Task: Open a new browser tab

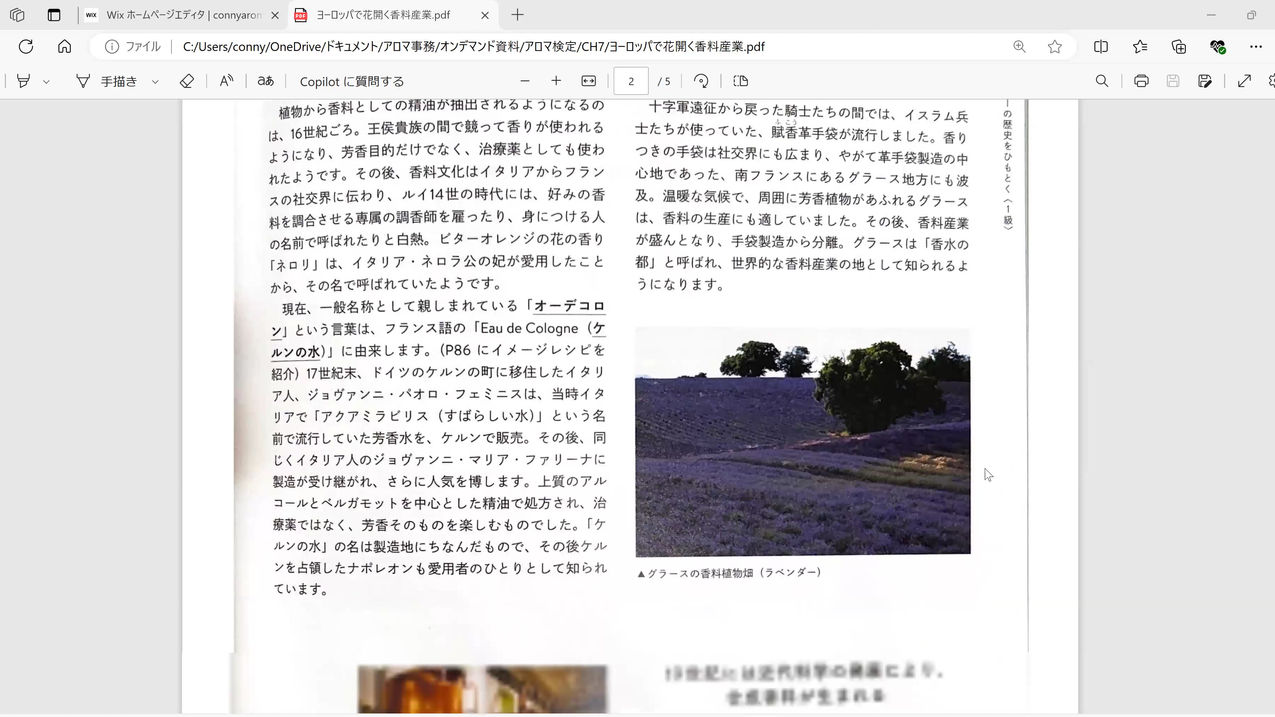Action: click(517, 15)
